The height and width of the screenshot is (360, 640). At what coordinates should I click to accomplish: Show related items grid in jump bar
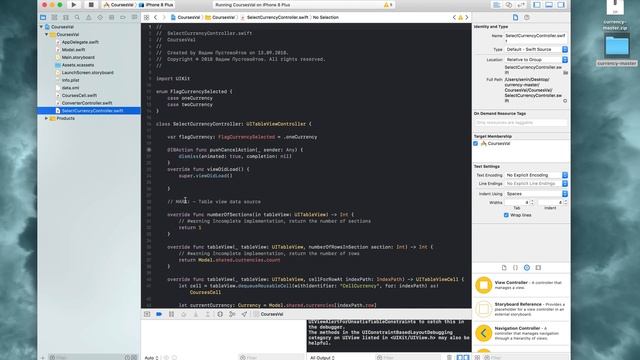pyautogui.click(x=147, y=18)
